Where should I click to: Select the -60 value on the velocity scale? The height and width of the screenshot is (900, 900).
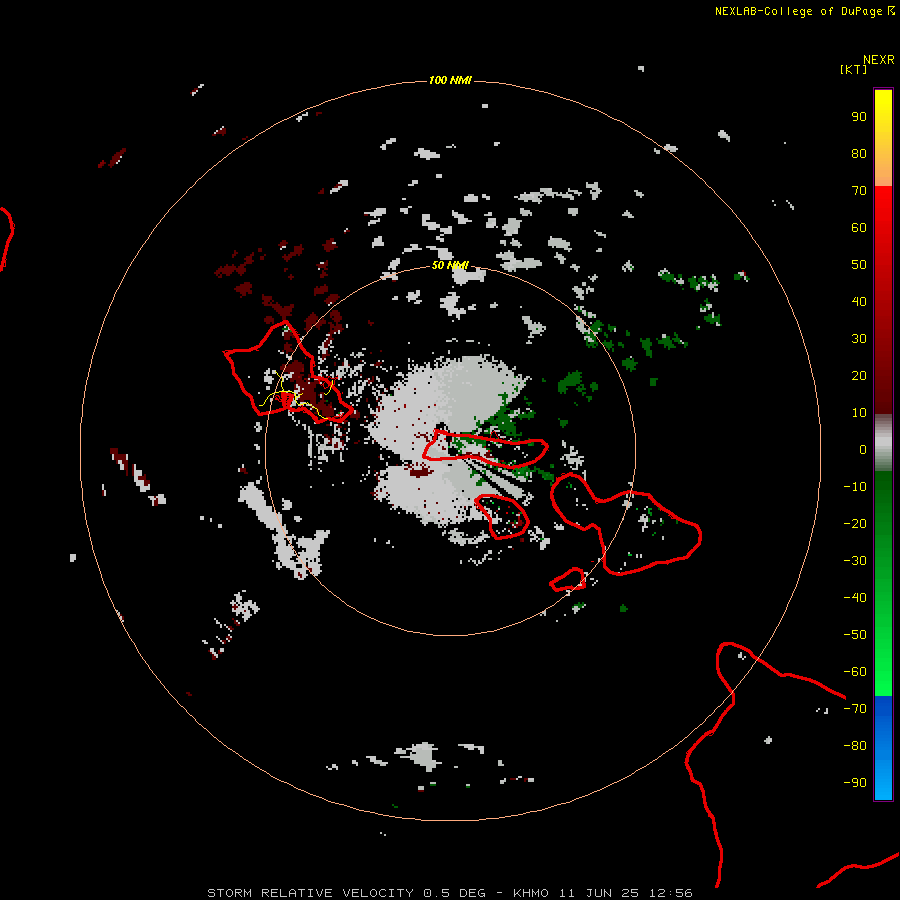pos(855,672)
